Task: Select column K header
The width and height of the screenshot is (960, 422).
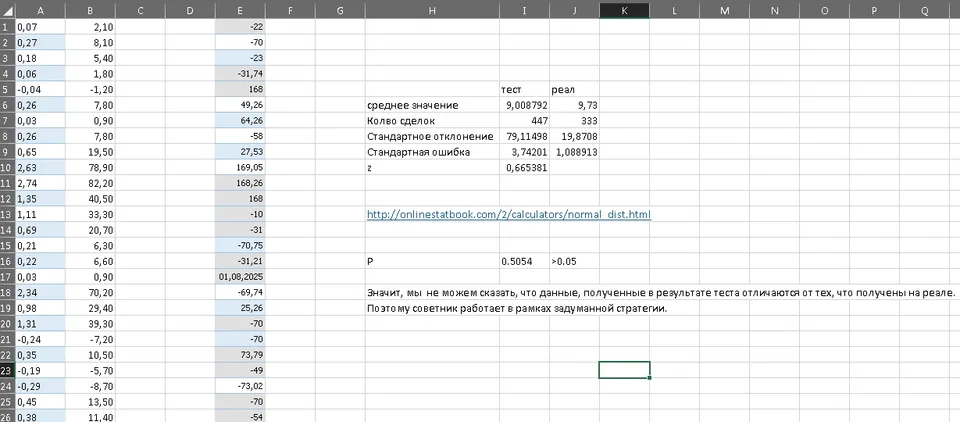Action: click(624, 10)
